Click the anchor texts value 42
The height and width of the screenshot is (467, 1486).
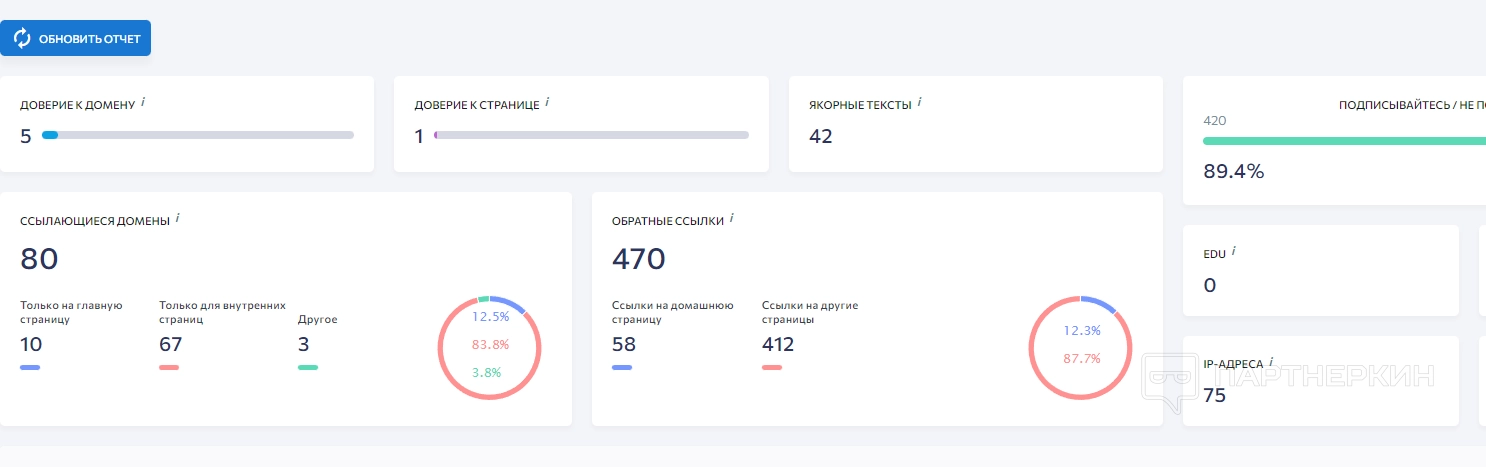pos(821,136)
